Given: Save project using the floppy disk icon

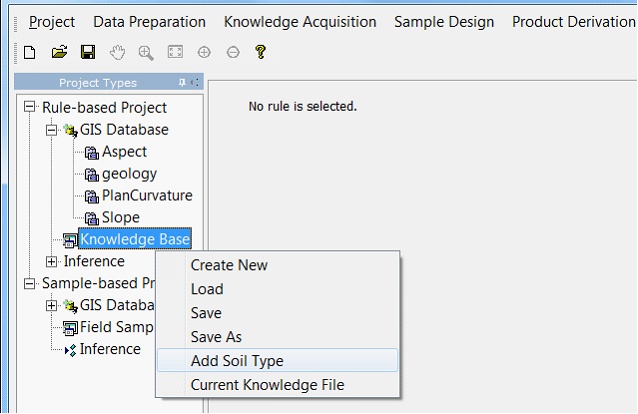Looking at the screenshot, I should click(88, 52).
